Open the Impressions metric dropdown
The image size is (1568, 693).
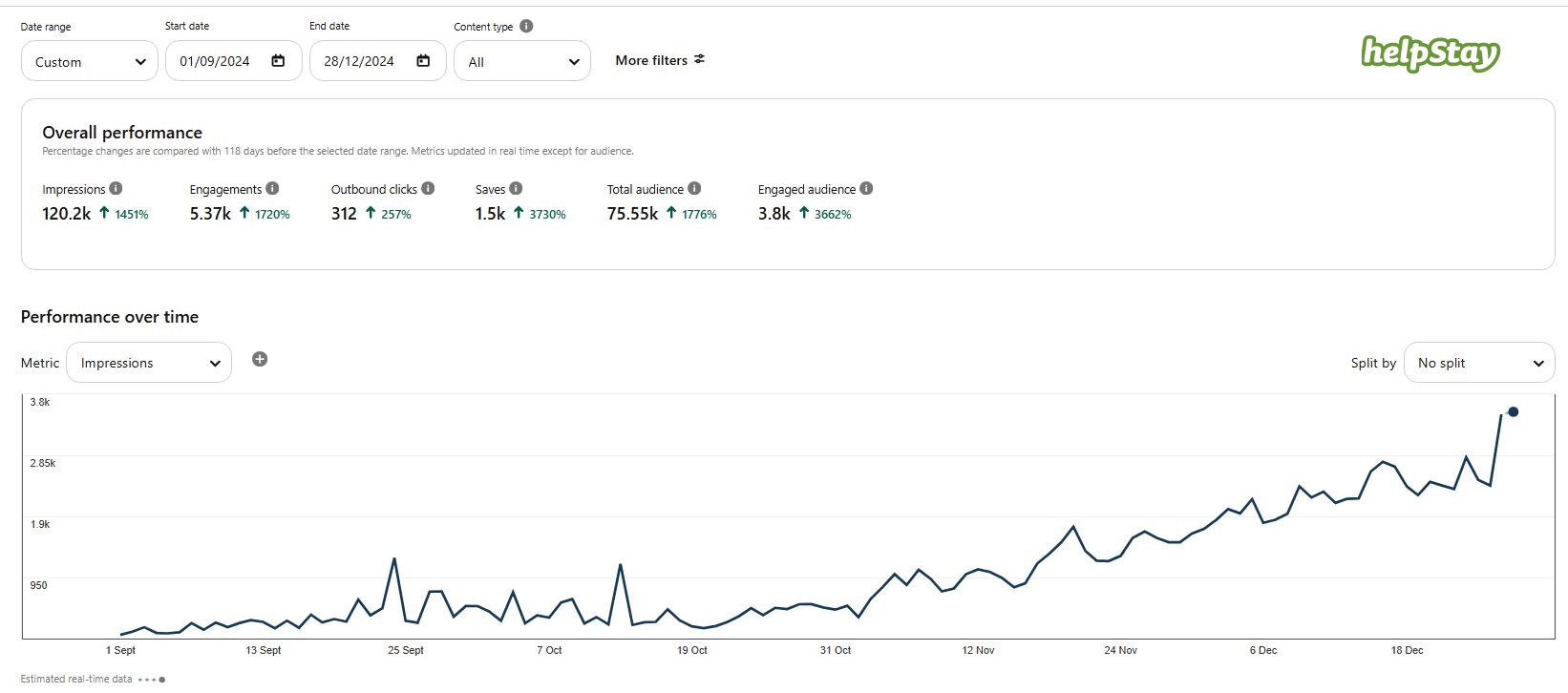pos(149,363)
